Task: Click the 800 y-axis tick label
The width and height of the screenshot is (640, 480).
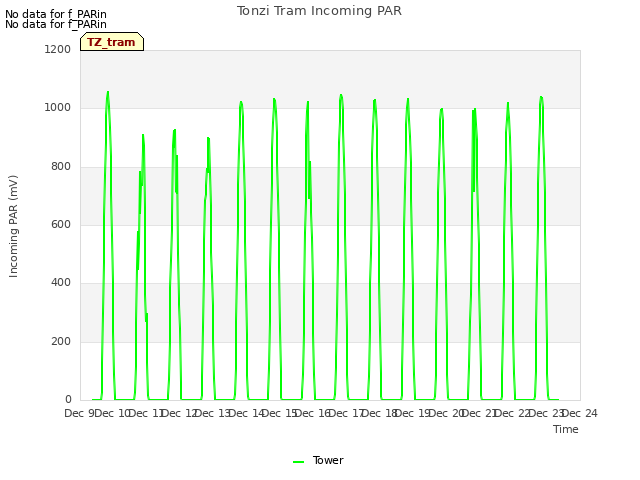Action: coord(61,167)
